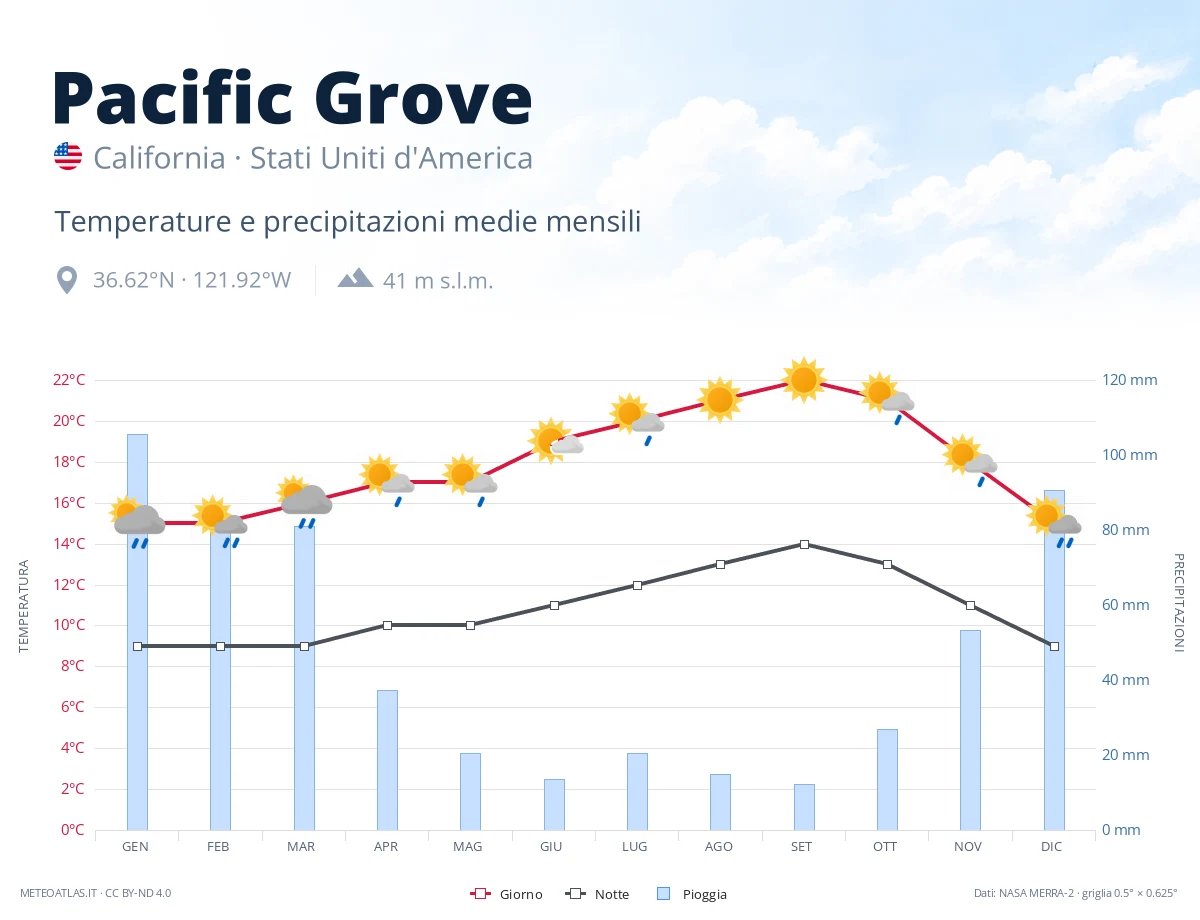This screenshot has width=1200, height=920.
Task: Click the March cloudy weather icon
Action: pyautogui.click(x=304, y=501)
